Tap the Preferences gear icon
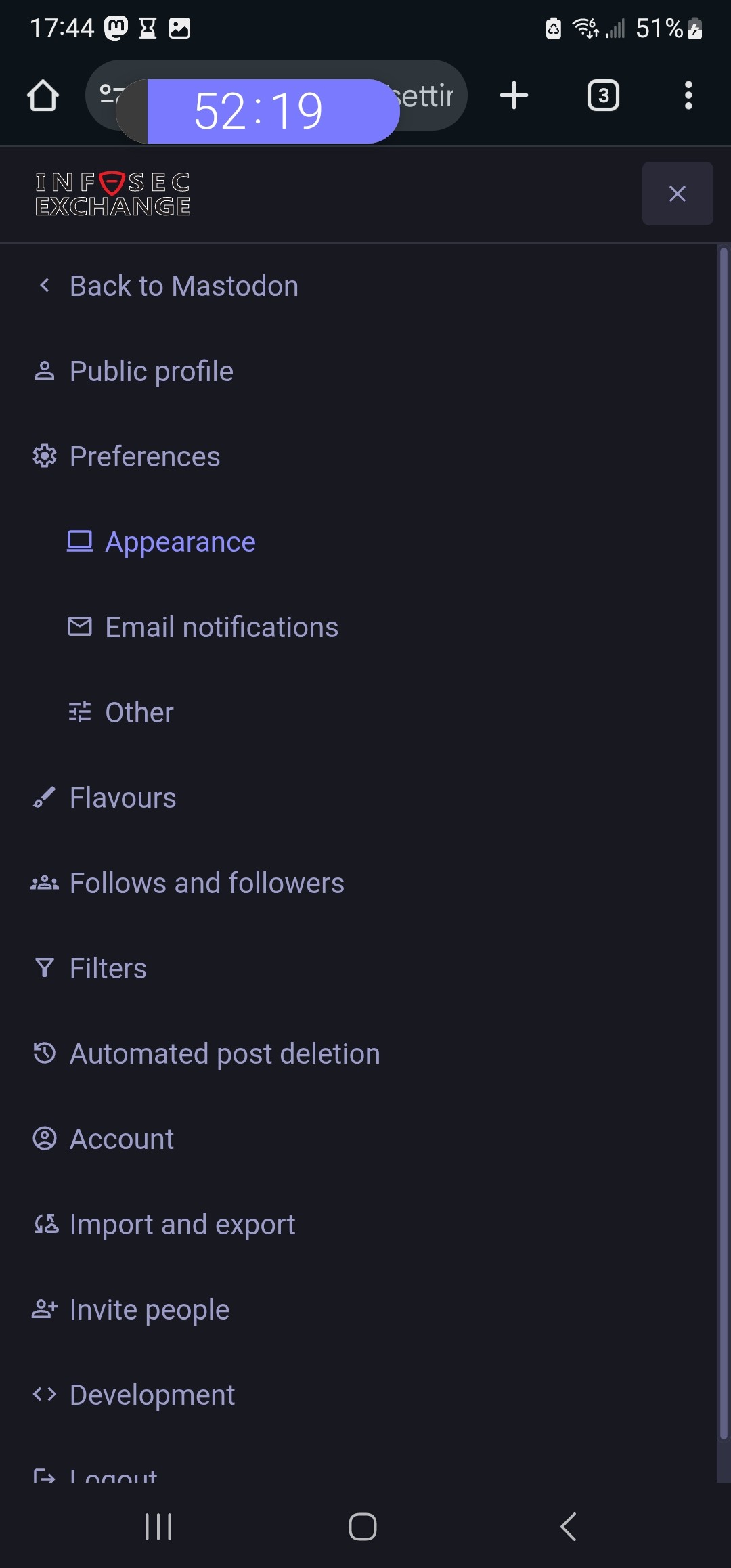The width and height of the screenshot is (731, 1568). [45, 456]
